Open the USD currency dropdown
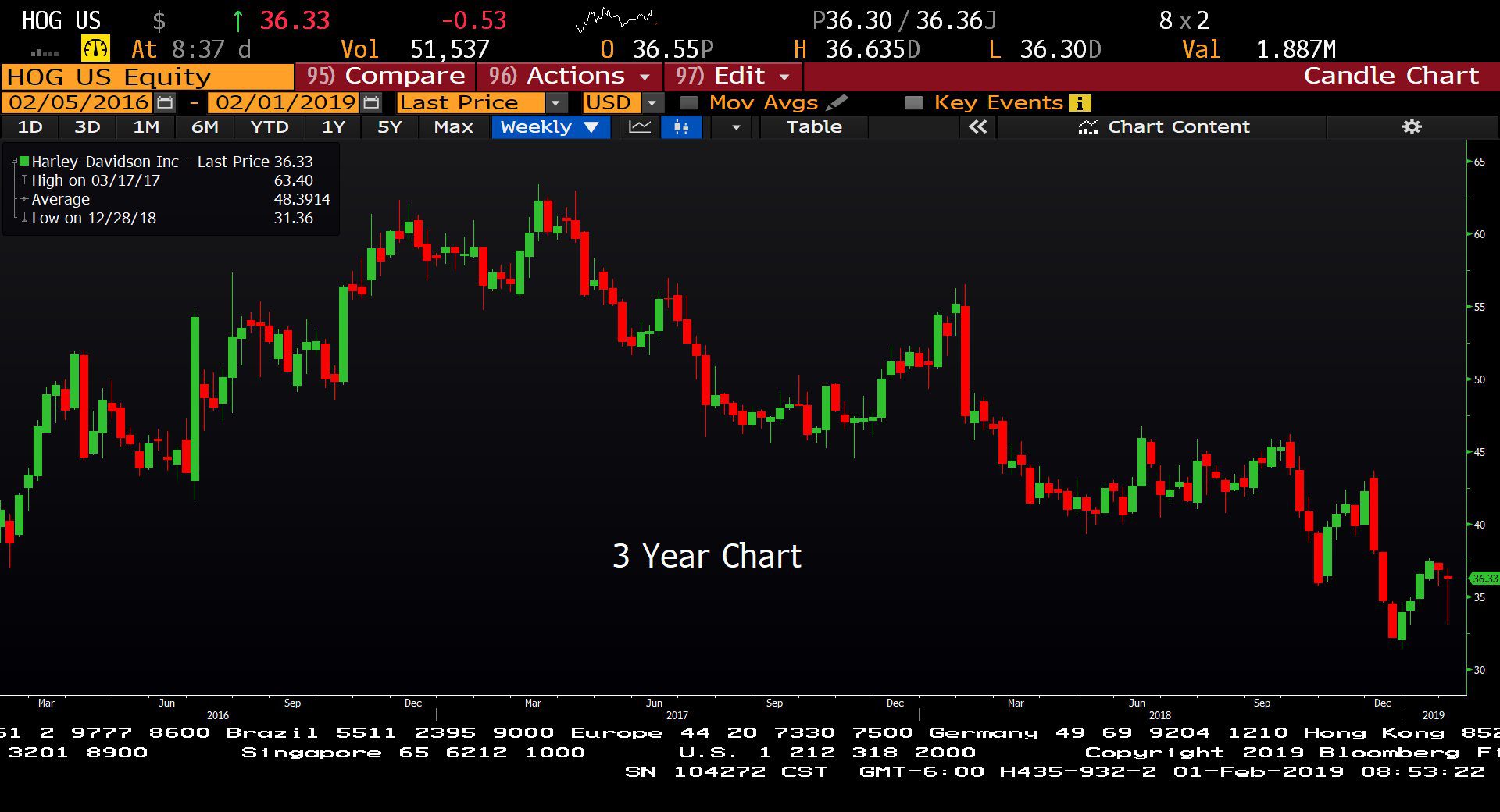 pos(652,103)
